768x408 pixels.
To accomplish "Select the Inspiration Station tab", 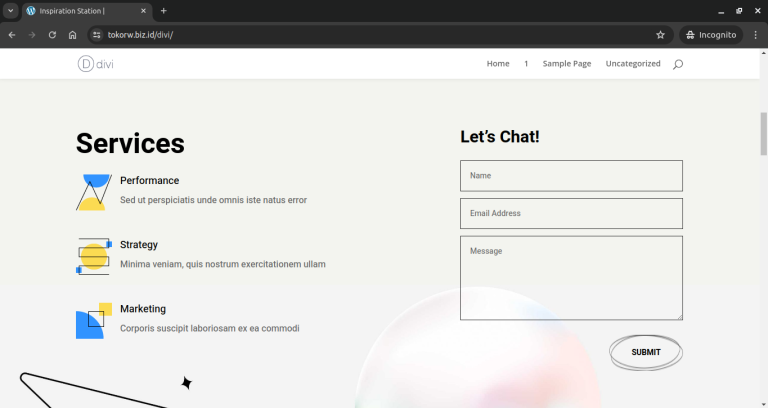I will point(87,11).
